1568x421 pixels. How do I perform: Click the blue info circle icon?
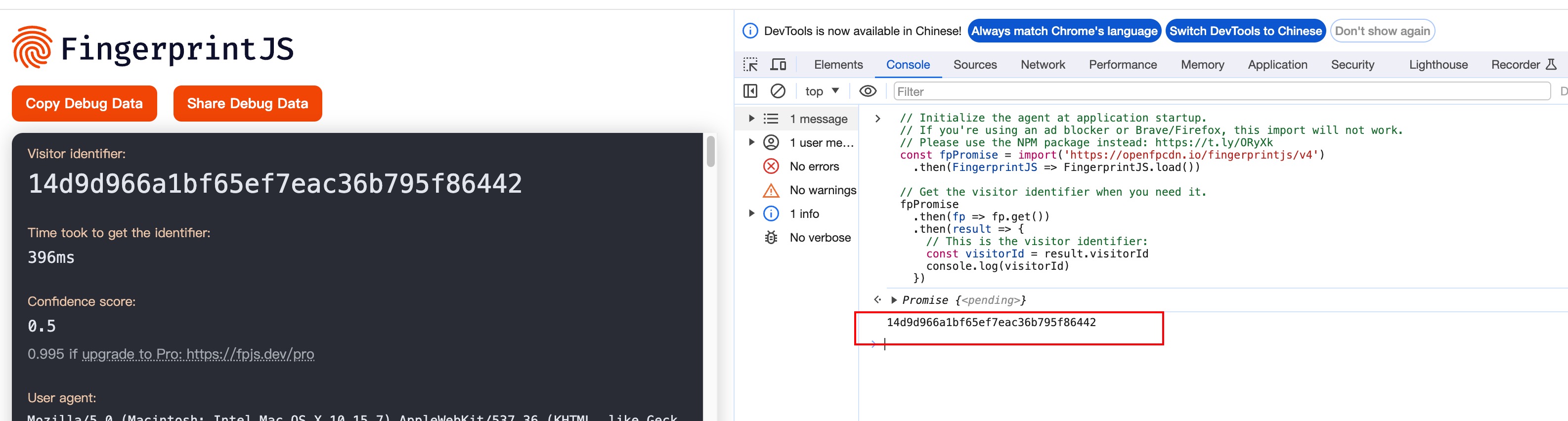point(771,213)
